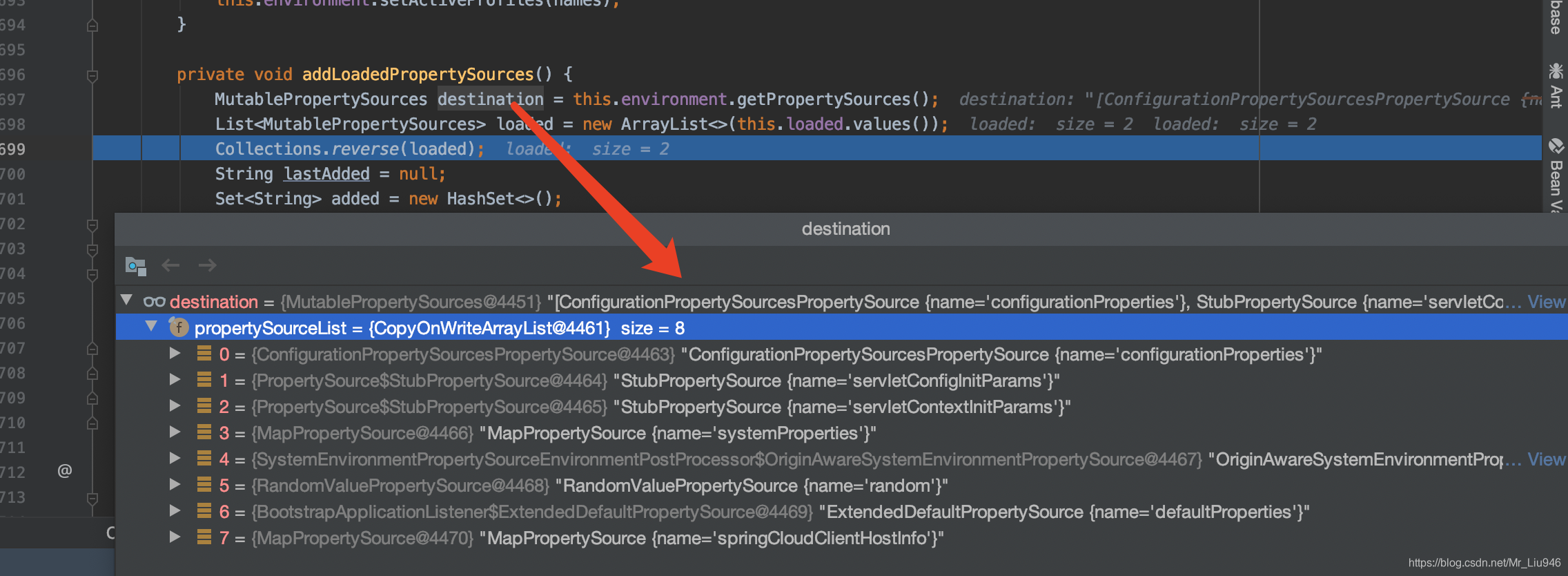Click list element icon for index 5
Viewport: 1568px width, 576px height.
point(204,485)
